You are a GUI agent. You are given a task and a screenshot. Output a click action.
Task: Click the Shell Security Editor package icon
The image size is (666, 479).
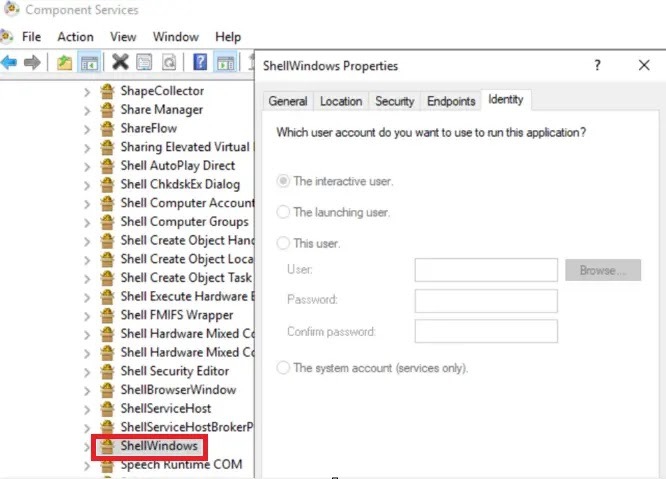click(x=107, y=371)
